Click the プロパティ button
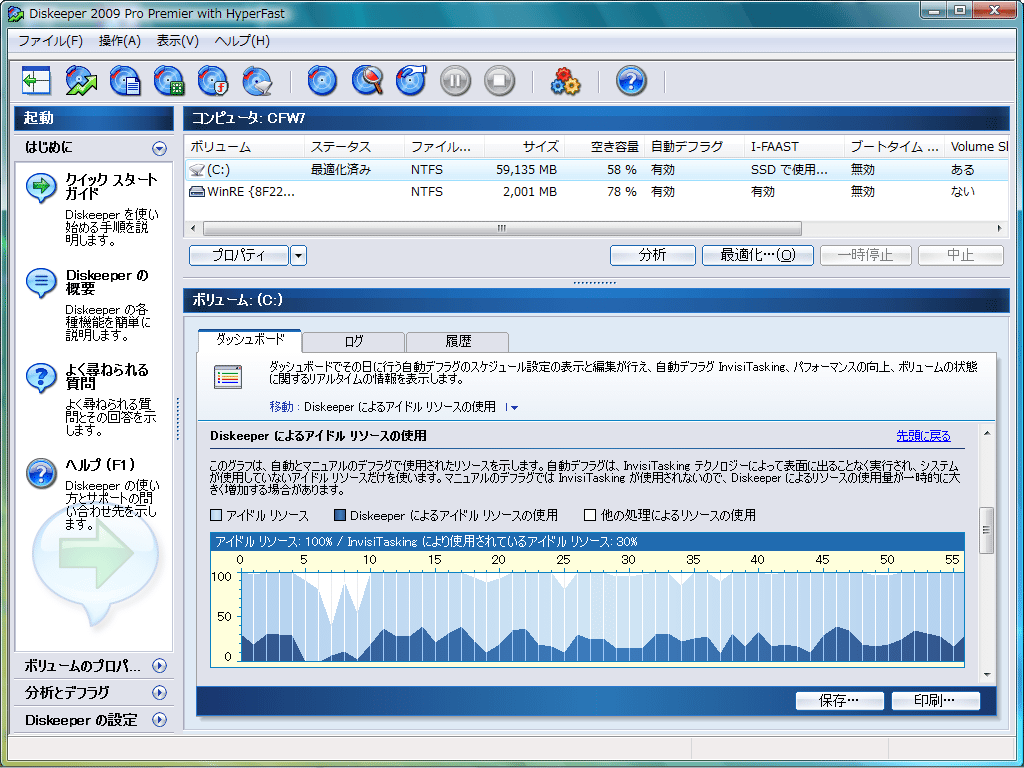This screenshot has width=1024, height=768. tap(239, 255)
